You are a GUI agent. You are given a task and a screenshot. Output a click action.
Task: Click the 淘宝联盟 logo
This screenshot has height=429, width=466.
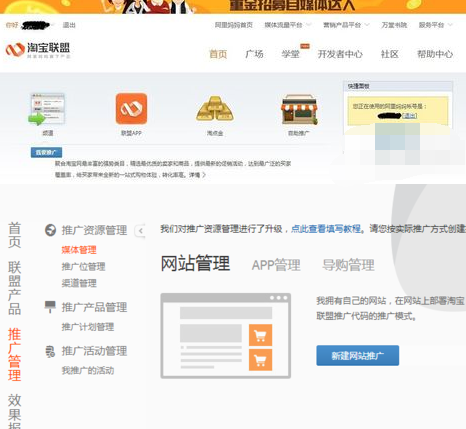[x=38, y=50]
